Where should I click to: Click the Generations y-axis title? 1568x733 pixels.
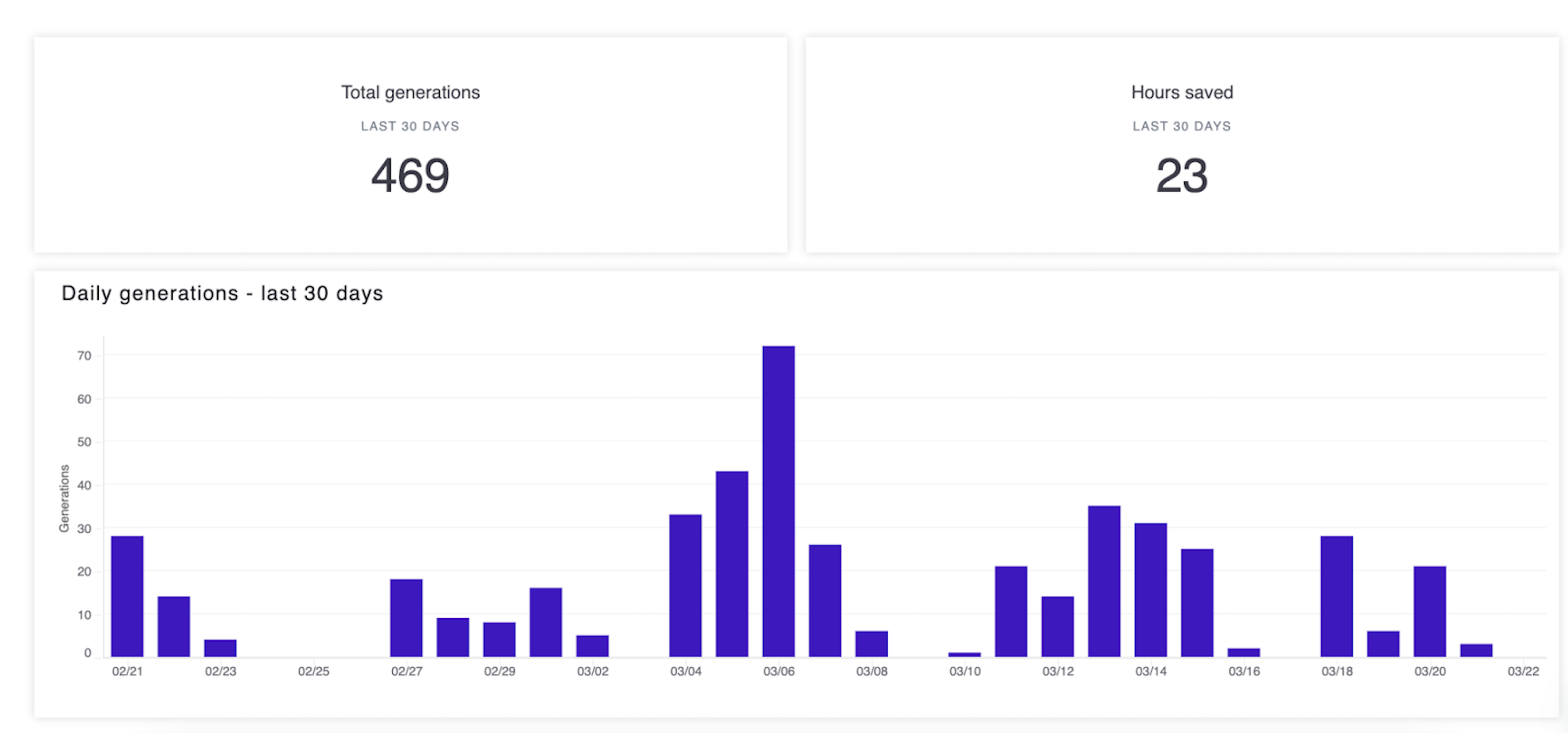pos(64,498)
